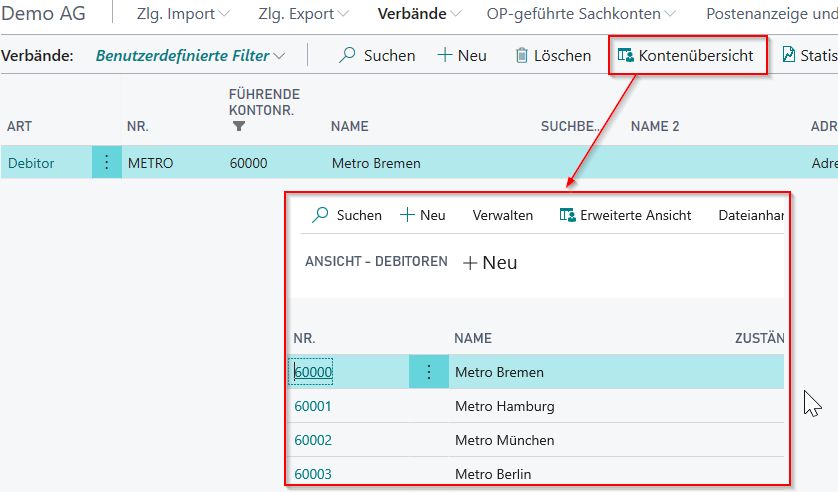Open debitor number 60001 link

click(313, 406)
